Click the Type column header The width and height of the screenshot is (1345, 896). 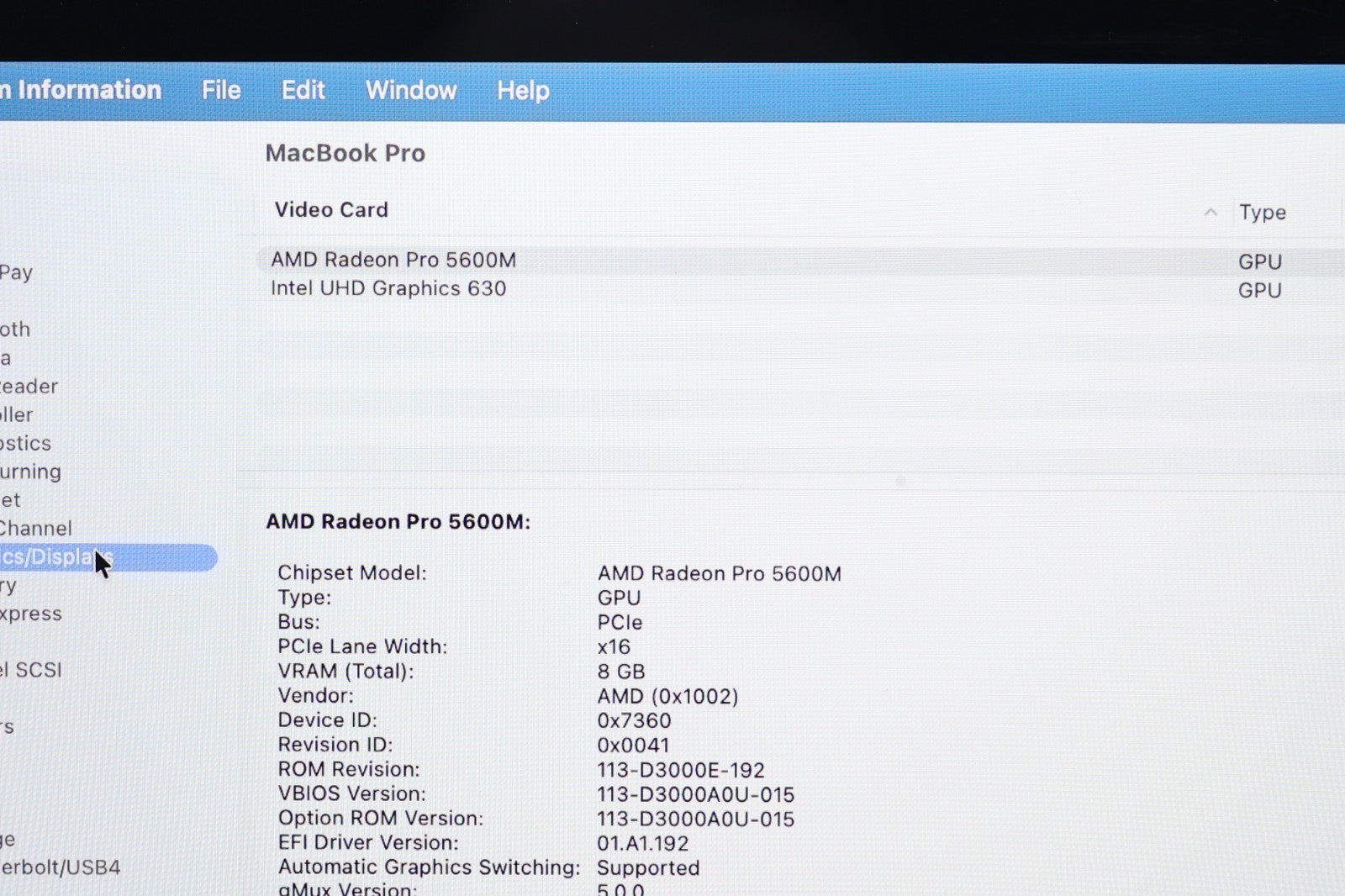pos(1262,213)
